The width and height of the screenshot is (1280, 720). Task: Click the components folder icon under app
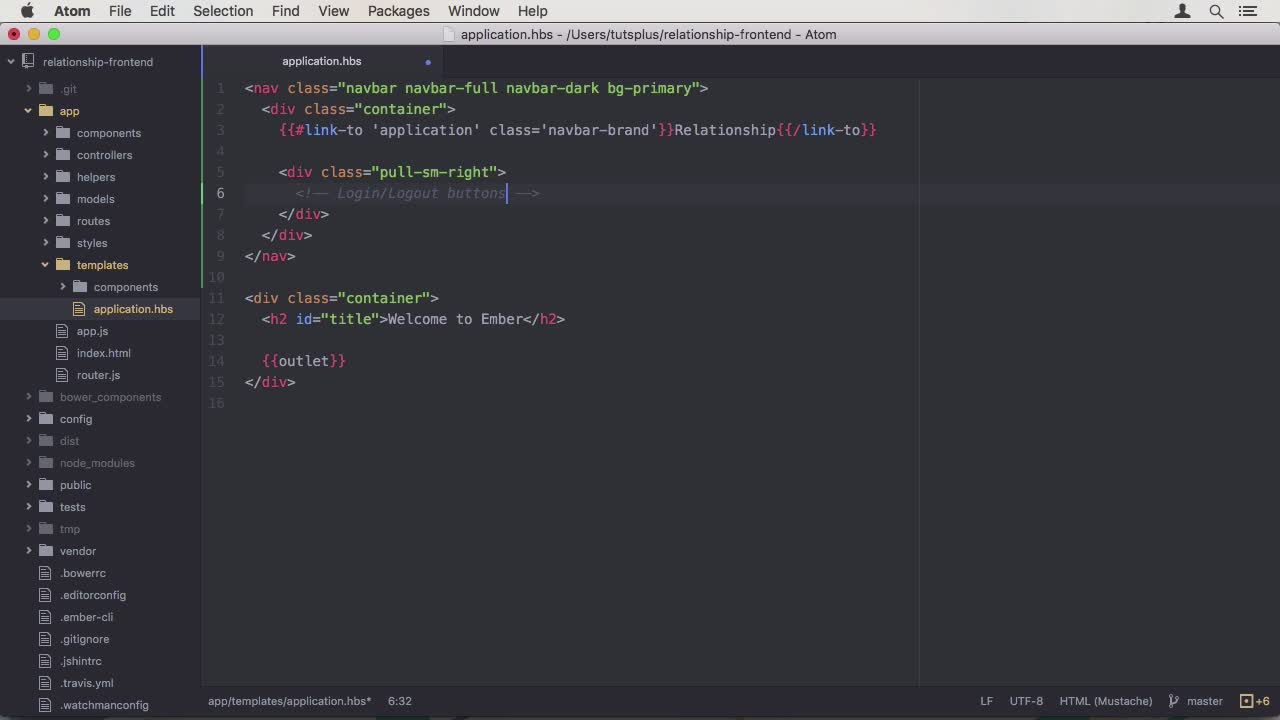(62, 133)
